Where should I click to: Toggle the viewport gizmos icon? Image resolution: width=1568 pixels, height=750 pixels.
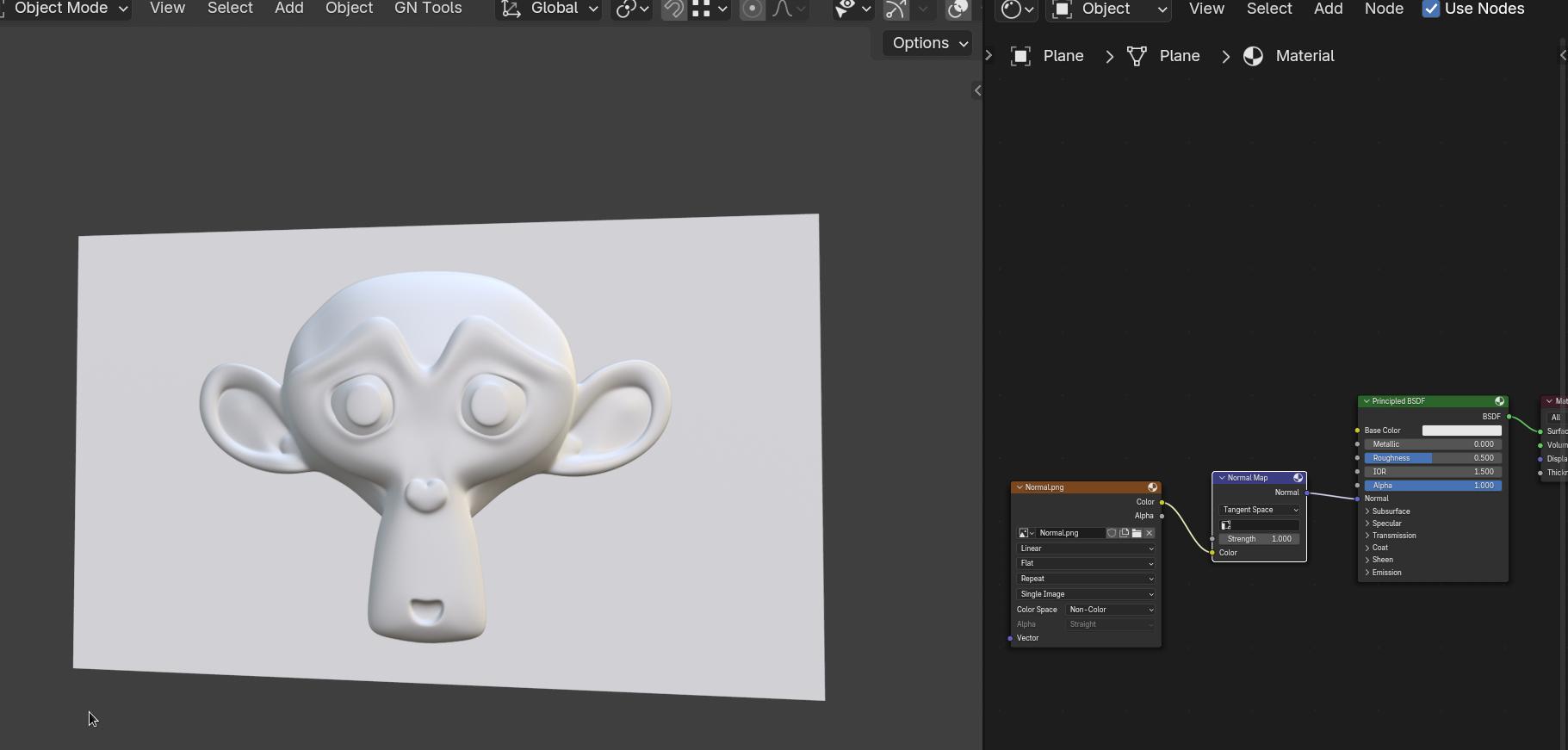coord(896,9)
